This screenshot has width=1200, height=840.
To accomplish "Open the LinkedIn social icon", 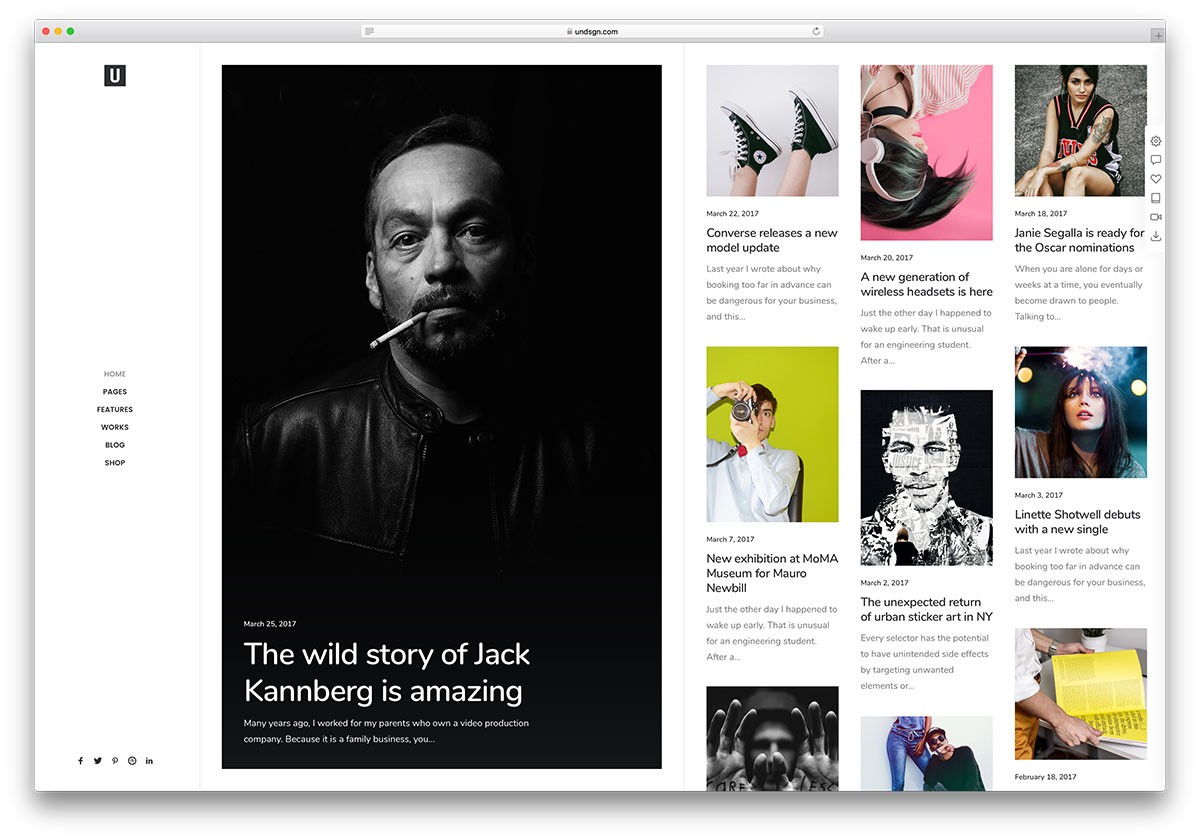I will click(149, 761).
